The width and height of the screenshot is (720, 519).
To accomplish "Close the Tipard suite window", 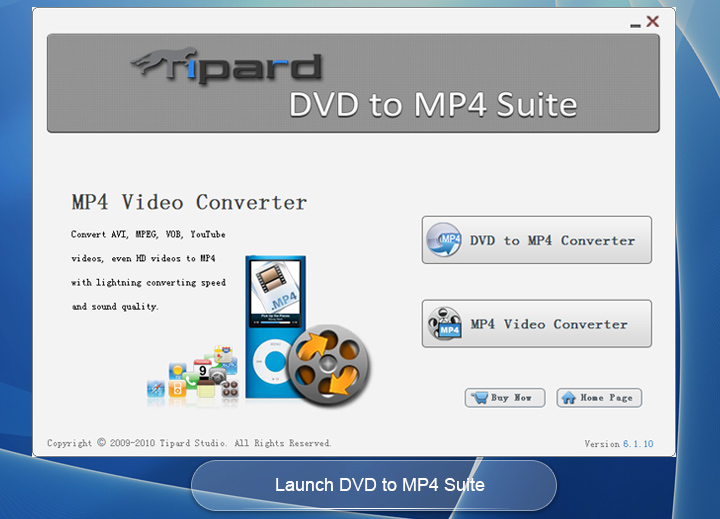I will [x=652, y=21].
